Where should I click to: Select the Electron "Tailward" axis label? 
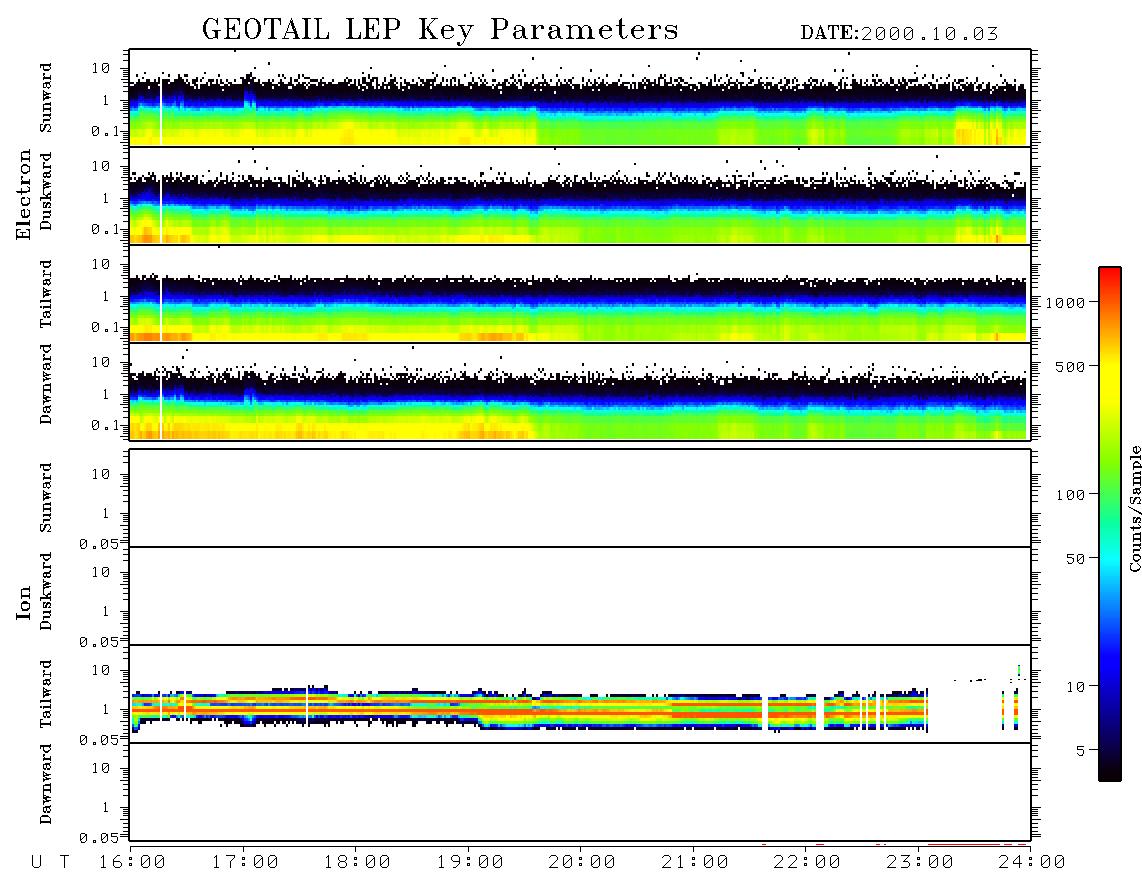(46, 294)
